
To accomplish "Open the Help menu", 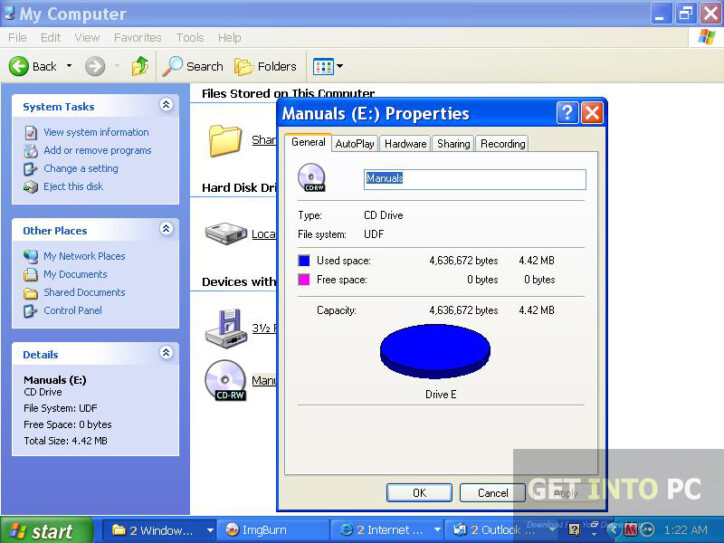I will pyautogui.click(x=229, y=37).
